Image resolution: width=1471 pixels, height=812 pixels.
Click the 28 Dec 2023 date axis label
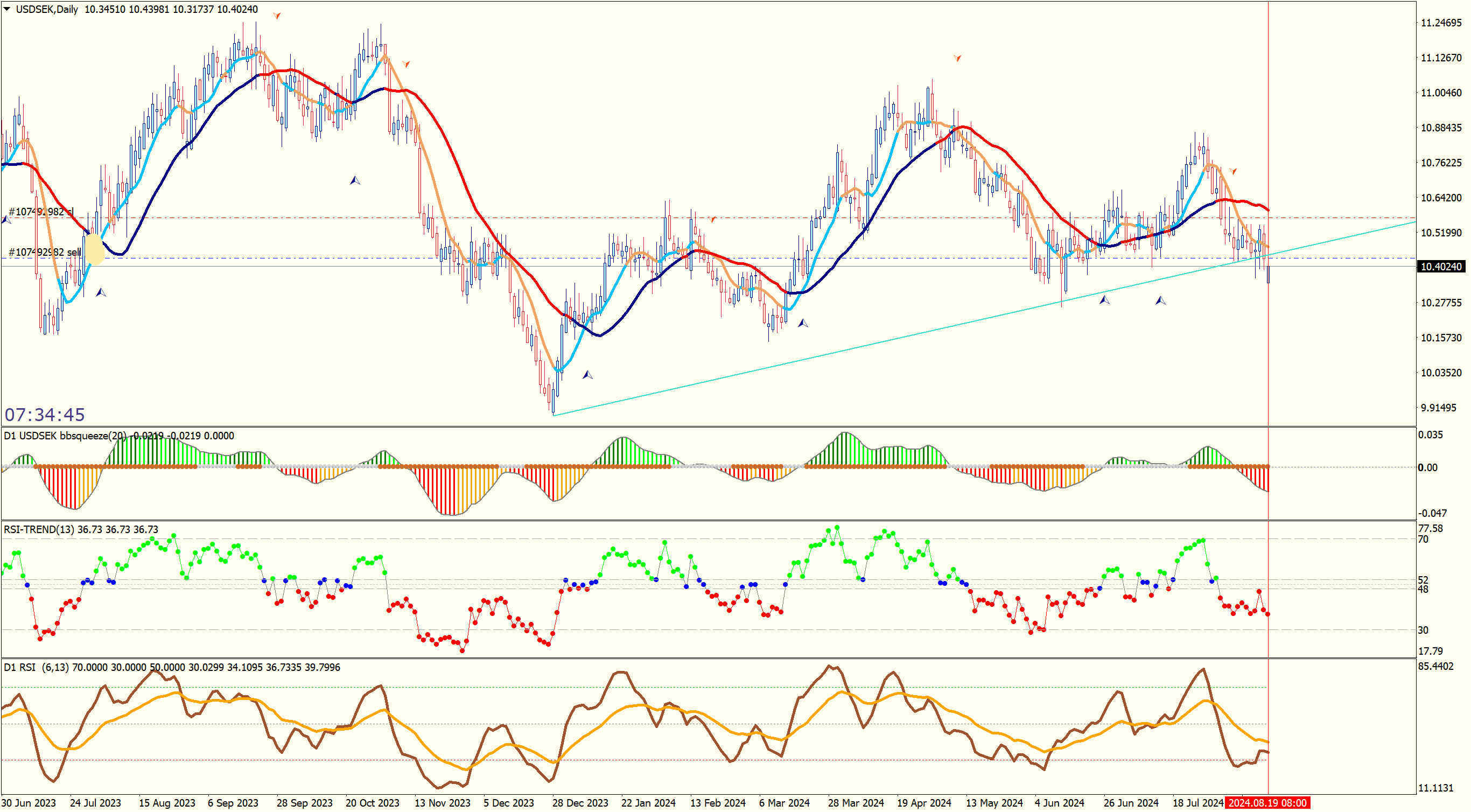point(579,803)
